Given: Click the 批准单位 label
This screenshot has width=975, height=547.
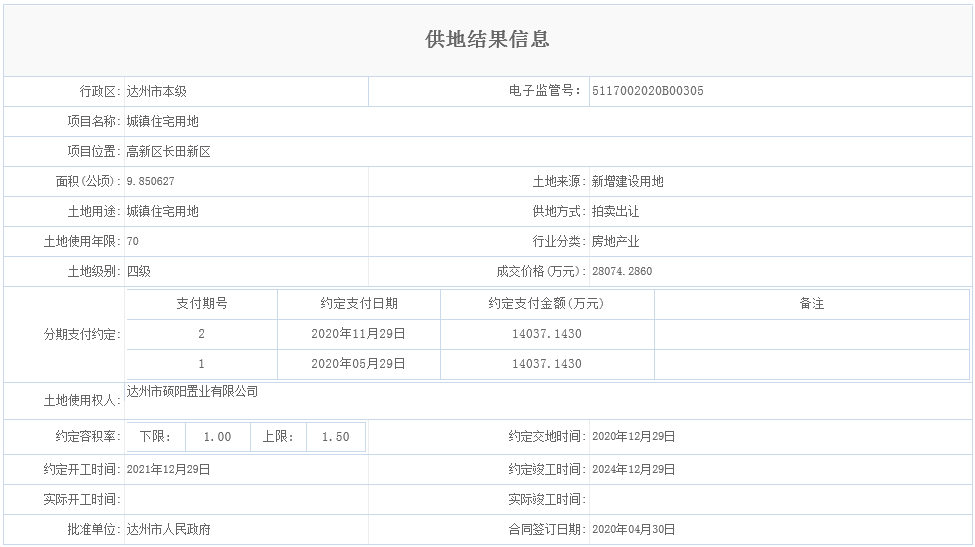Looking at the screenshot, I should 93,529.
